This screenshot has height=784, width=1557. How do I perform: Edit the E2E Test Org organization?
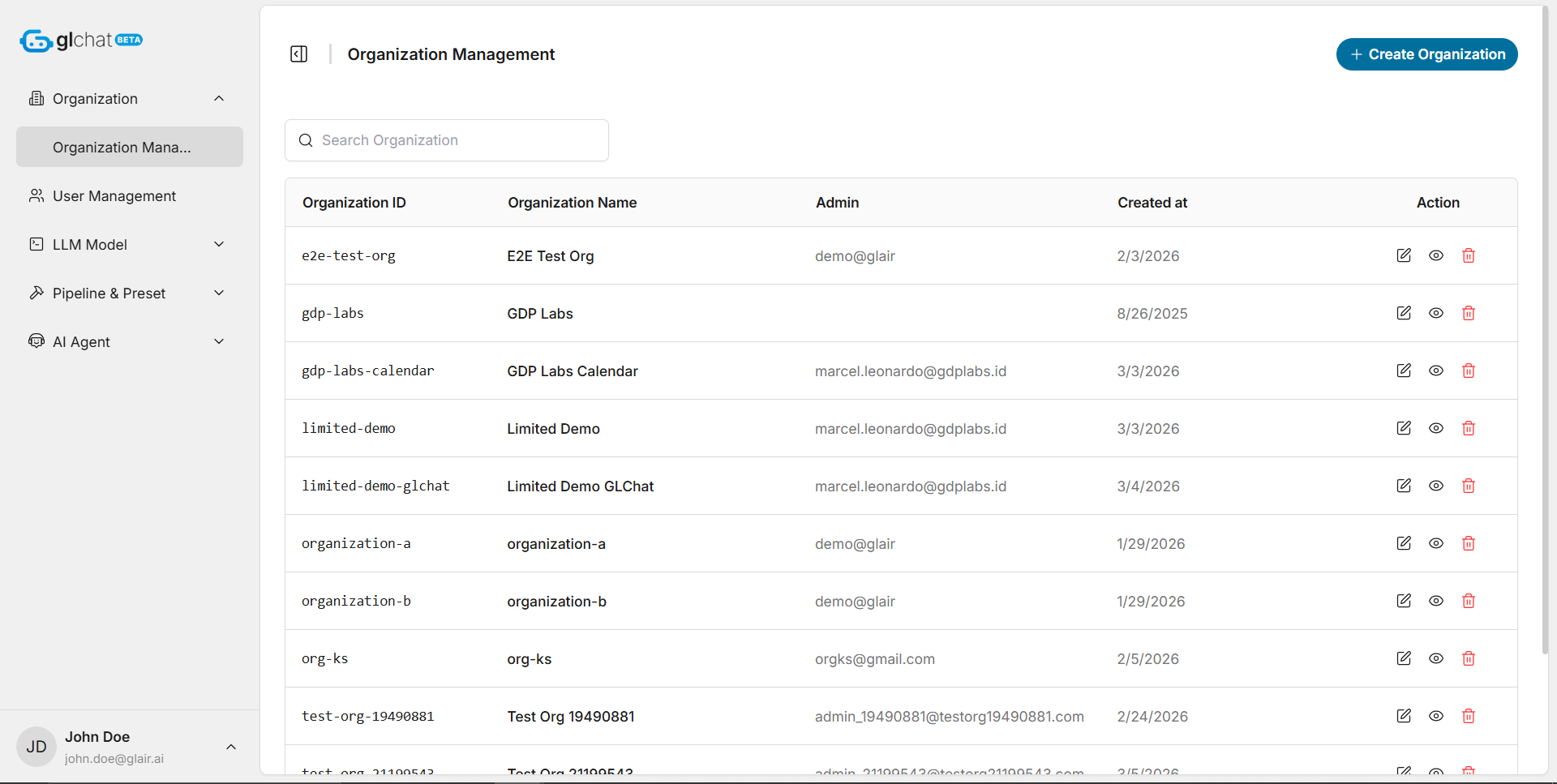[1404, 255]
